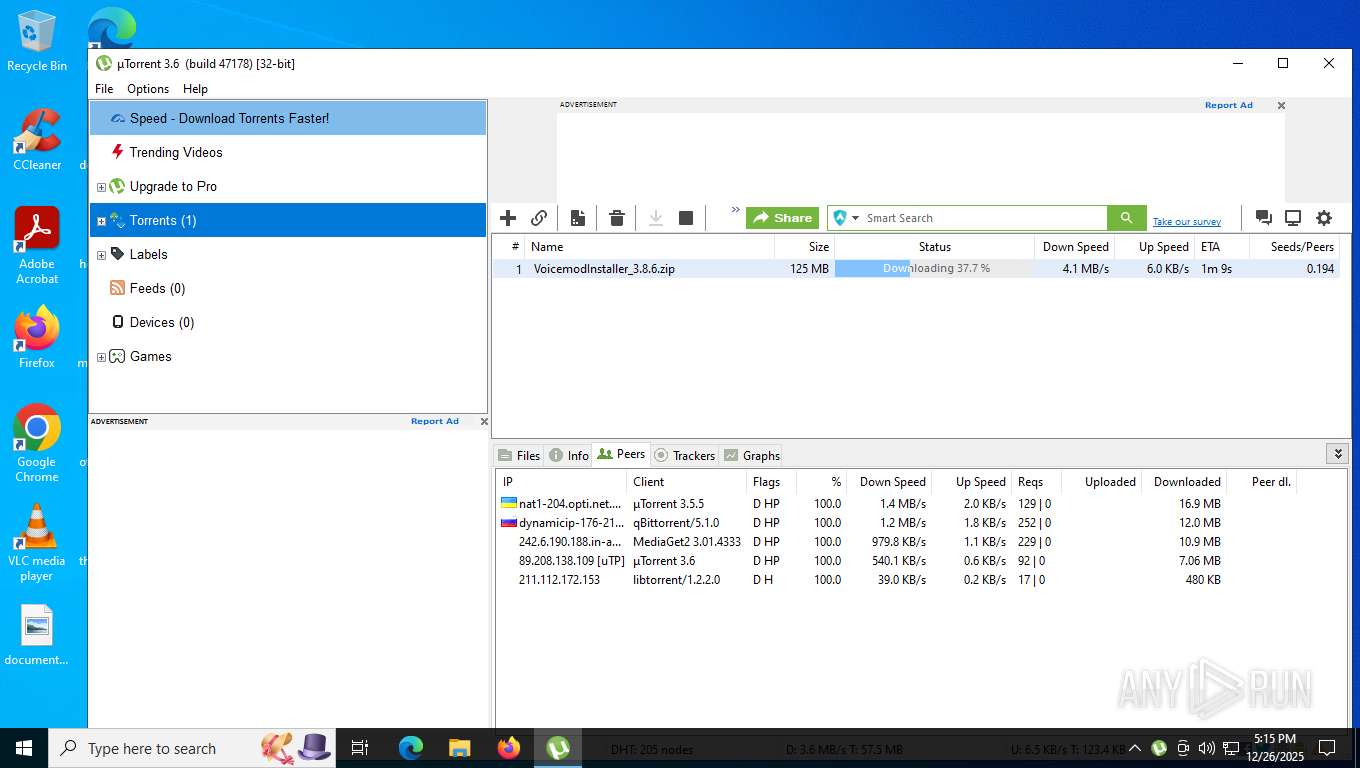Expand the Games tree node
This screenshot has width=1360, height=768.
coord(101,357)
